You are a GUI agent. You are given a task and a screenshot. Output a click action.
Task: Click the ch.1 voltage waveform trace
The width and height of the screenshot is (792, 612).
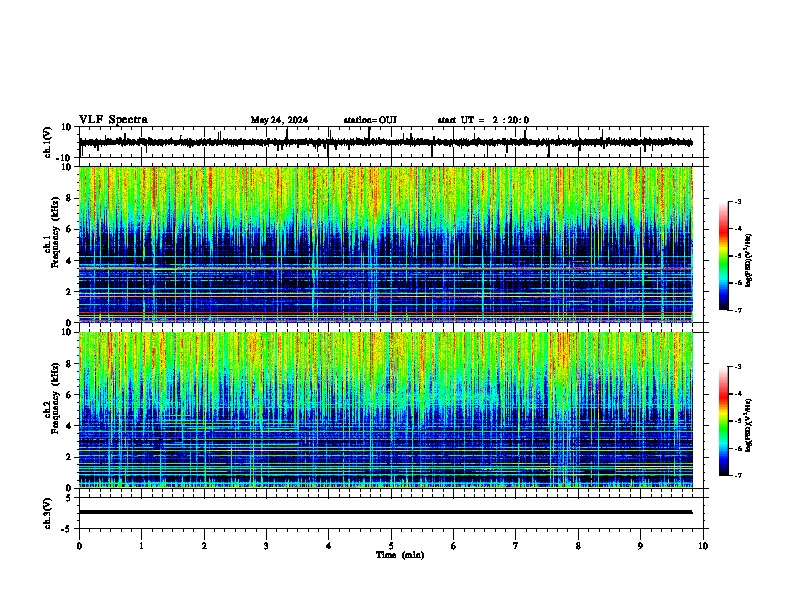point(385,142)
